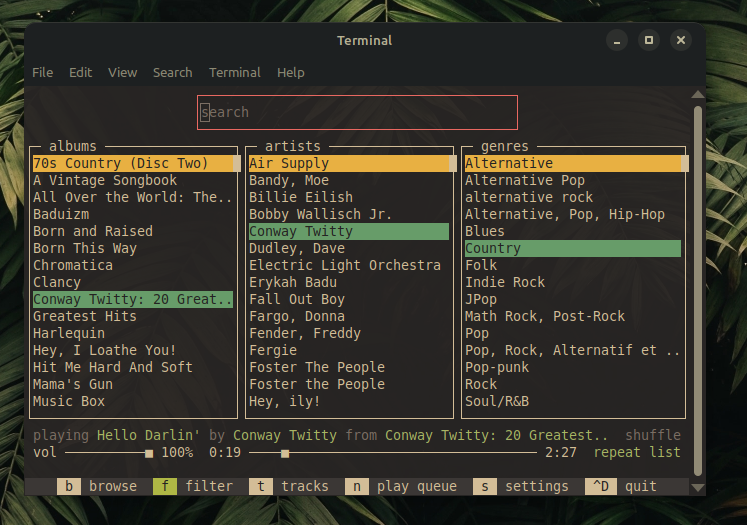Image resolution: width=747 pixels, height=525 pixels.
Task: Select album Hey, I Loathe You!
Action: [133, 350]
